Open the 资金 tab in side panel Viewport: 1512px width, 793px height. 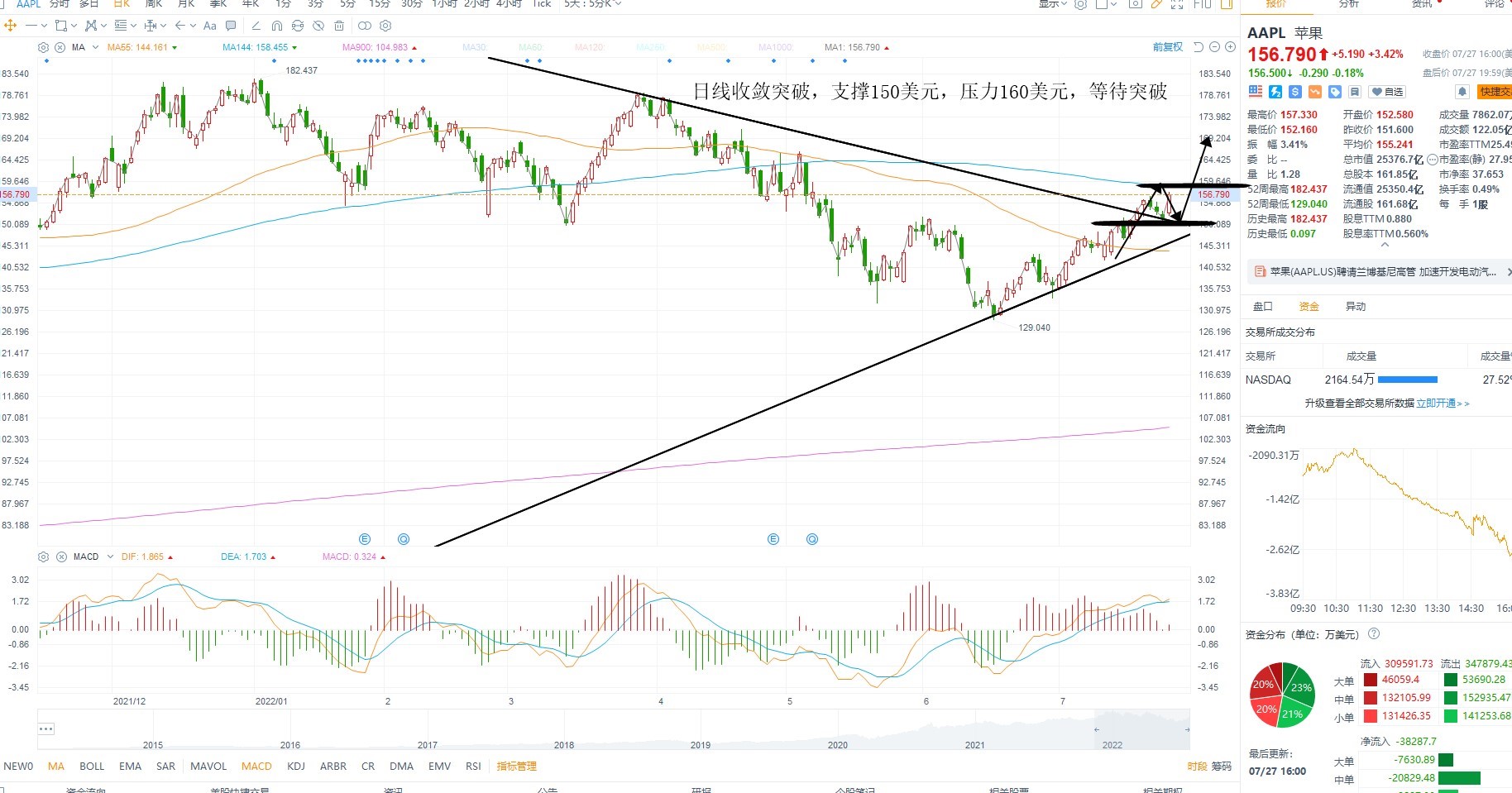(x=1309, y=306)
